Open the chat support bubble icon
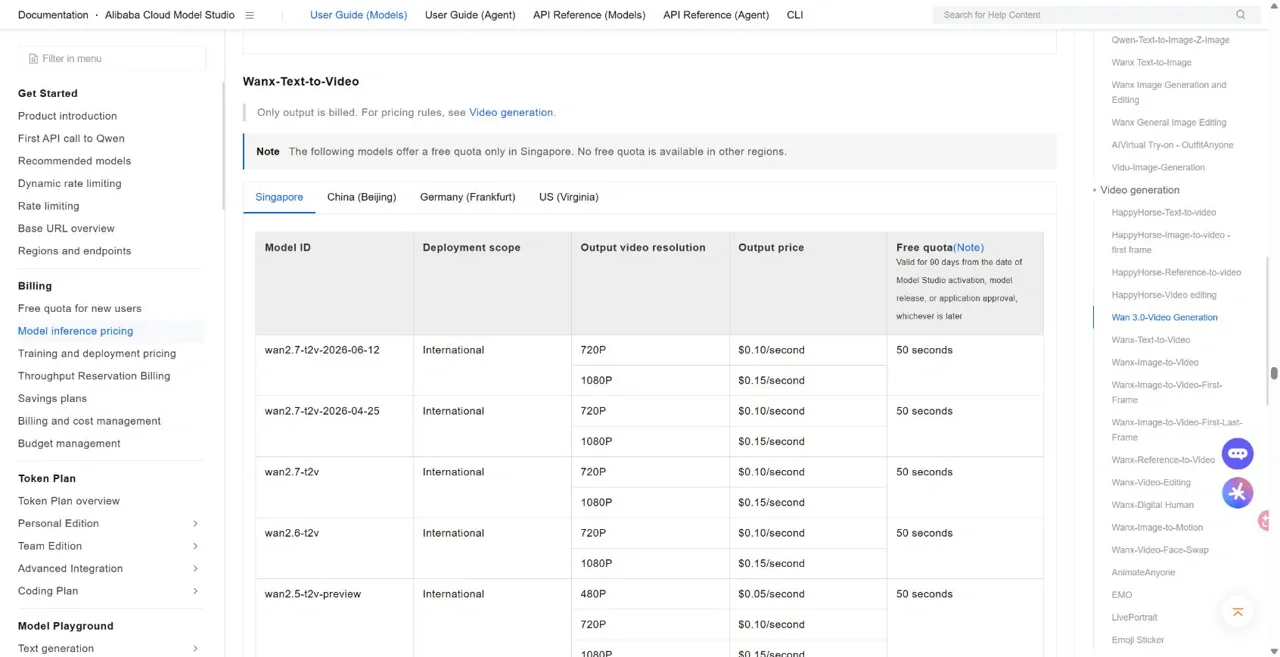 pos(1238,454)
